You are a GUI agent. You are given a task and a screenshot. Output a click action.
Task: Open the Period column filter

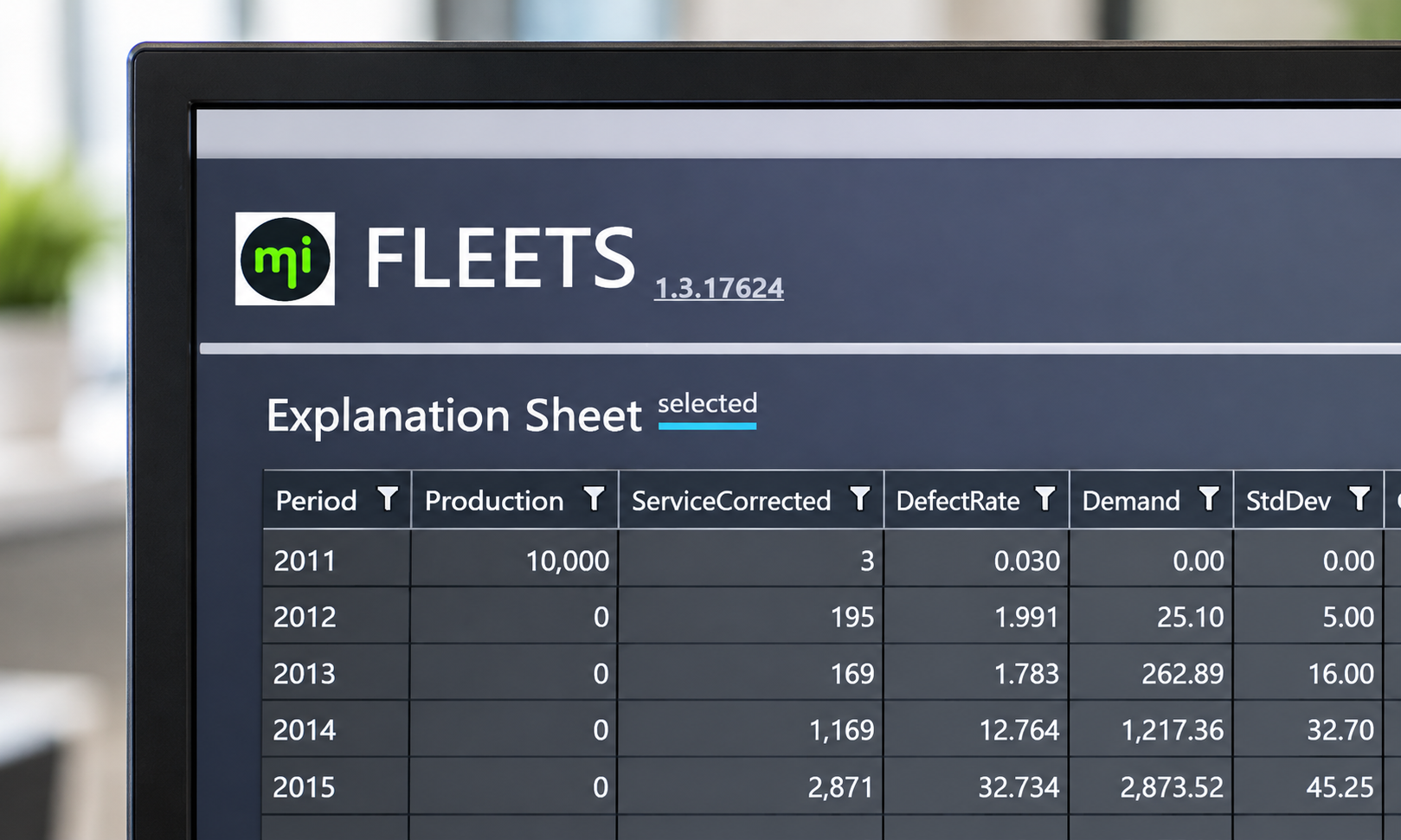tap(388, 499)
